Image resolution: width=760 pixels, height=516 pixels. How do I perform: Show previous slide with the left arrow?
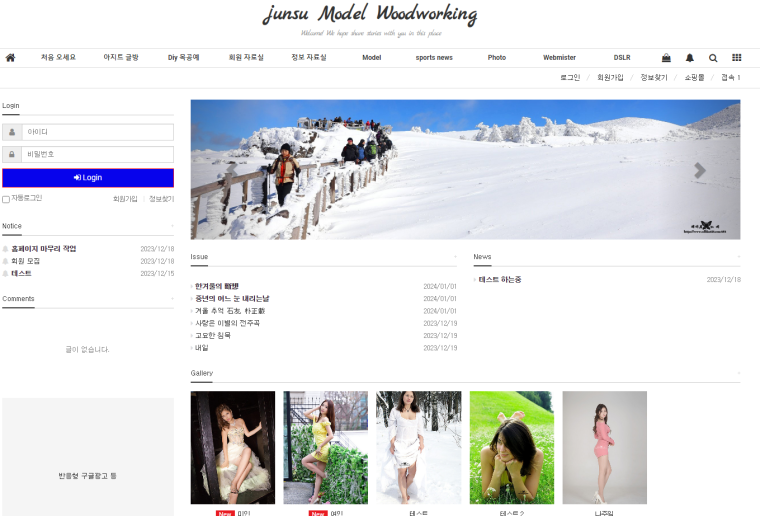click(x=232, y=170)
